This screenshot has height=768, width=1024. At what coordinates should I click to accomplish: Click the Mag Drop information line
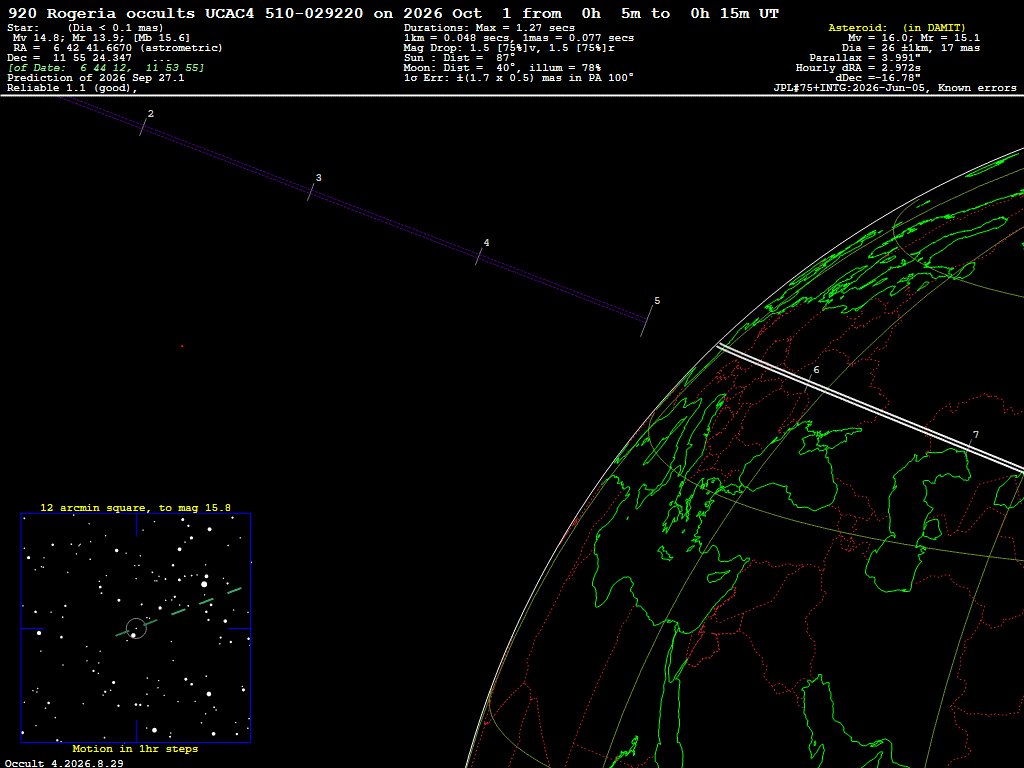(x=509, y=48)
